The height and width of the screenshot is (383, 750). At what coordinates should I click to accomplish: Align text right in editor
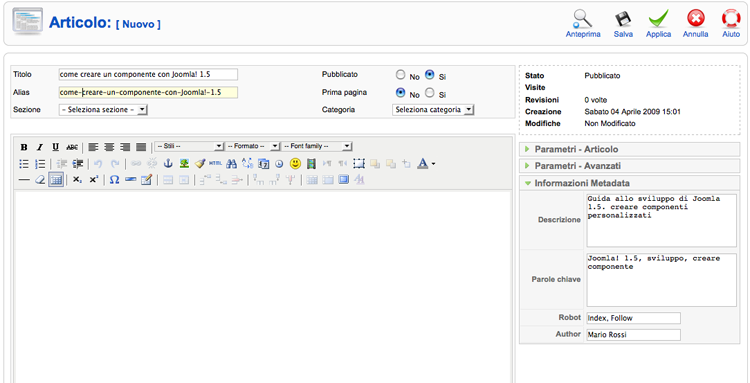click(125, 147)
